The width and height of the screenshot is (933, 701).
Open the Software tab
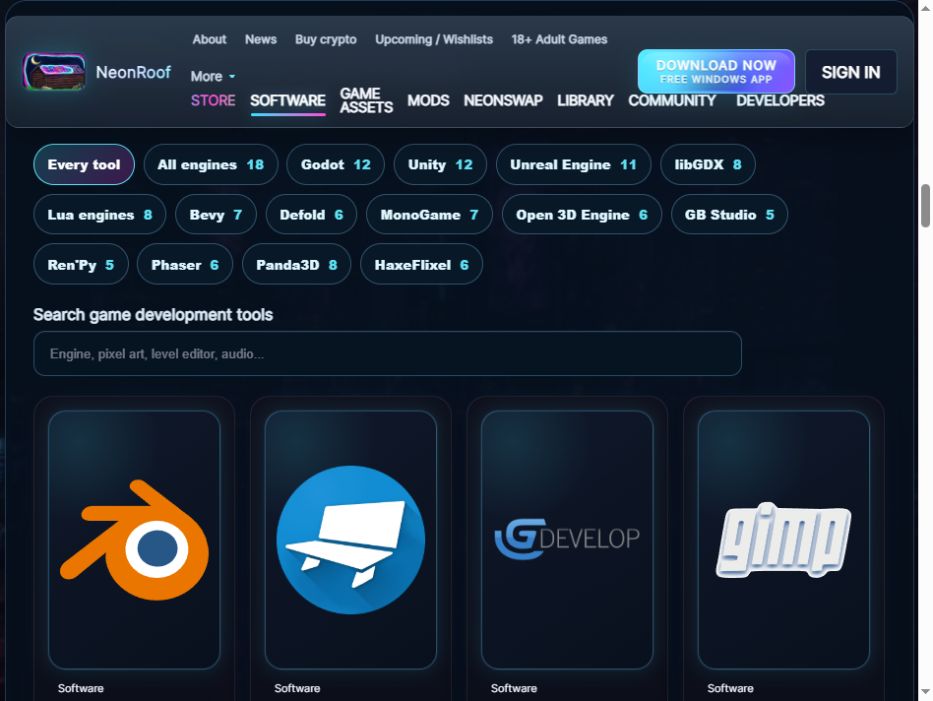[288, 101]
